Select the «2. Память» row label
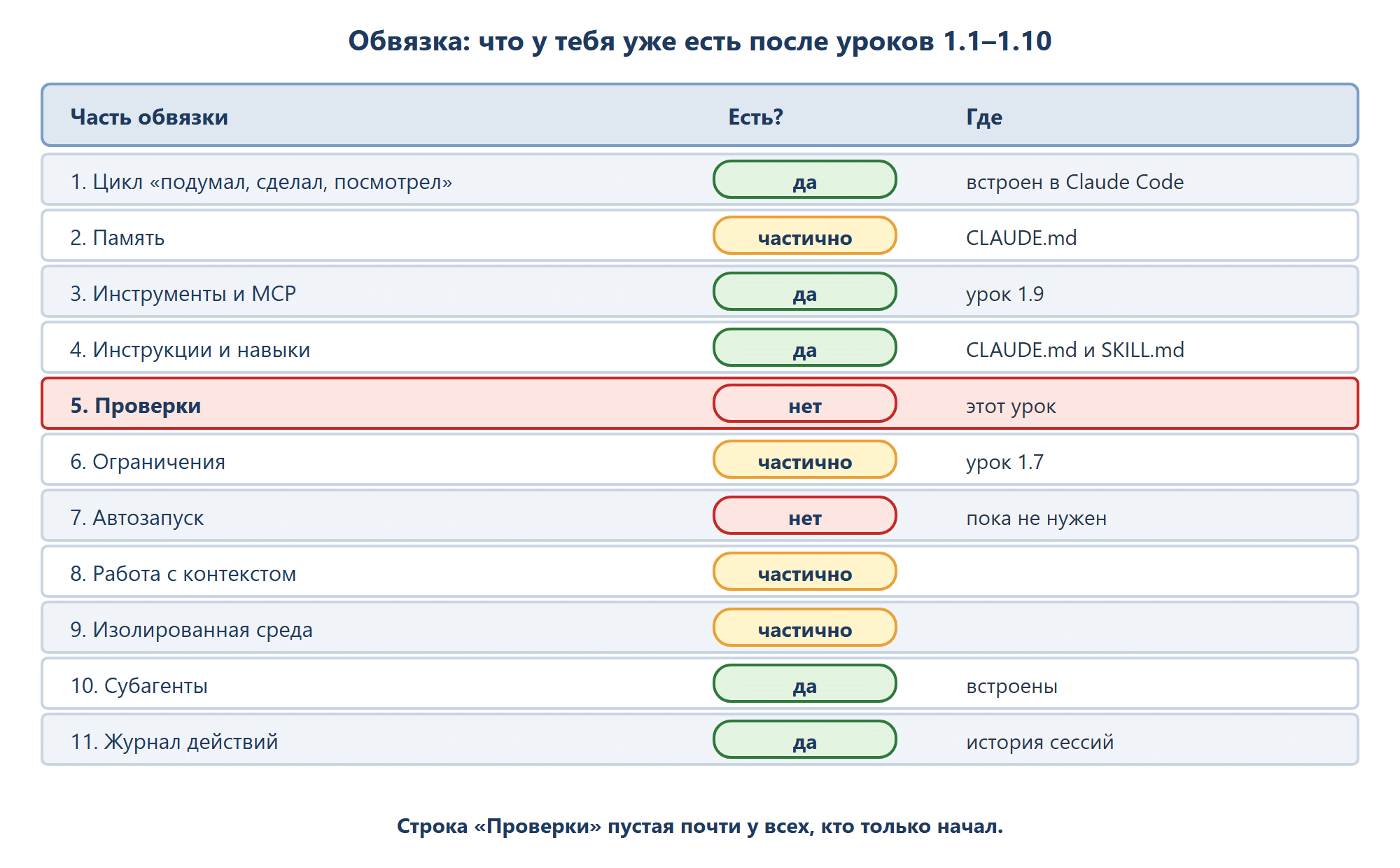This screenshot has height=868, width=1400. pyautogui.click(x=118, y=238)
